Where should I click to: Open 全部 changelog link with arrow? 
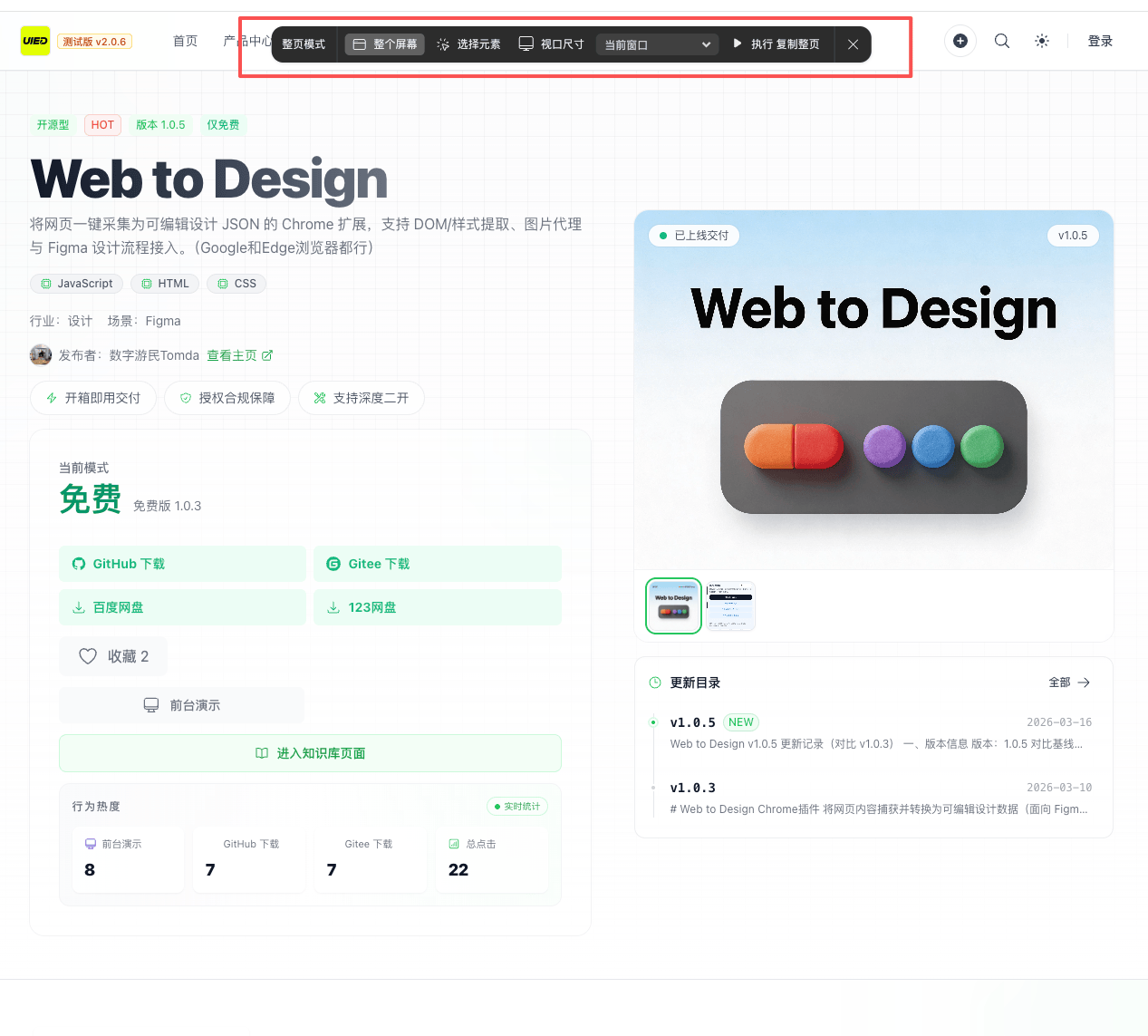tap(1069, 683)
